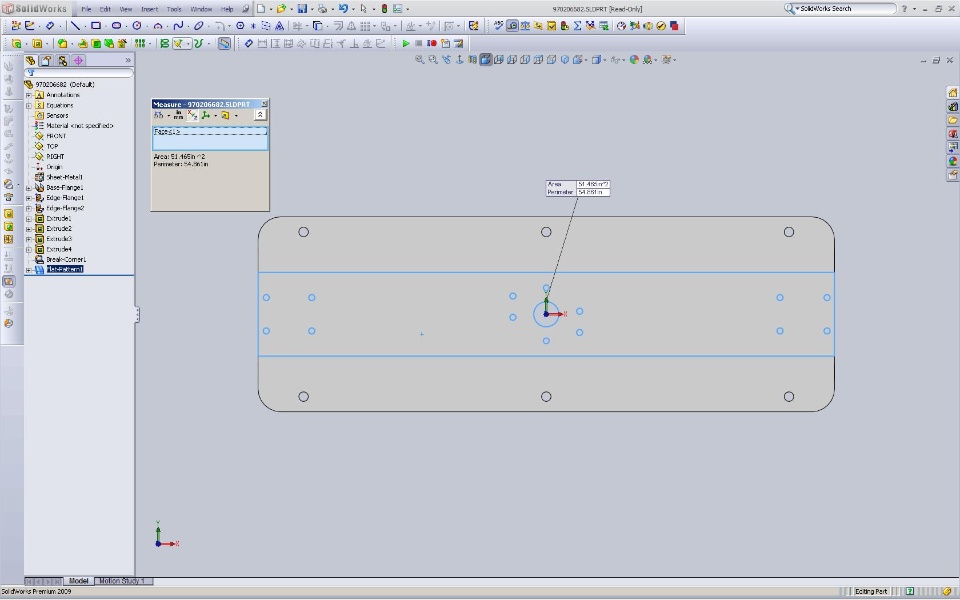Viewport: 960px width, 600px height.
Task: Open the View Orientation dropdown
Action: tap(579, 59)
